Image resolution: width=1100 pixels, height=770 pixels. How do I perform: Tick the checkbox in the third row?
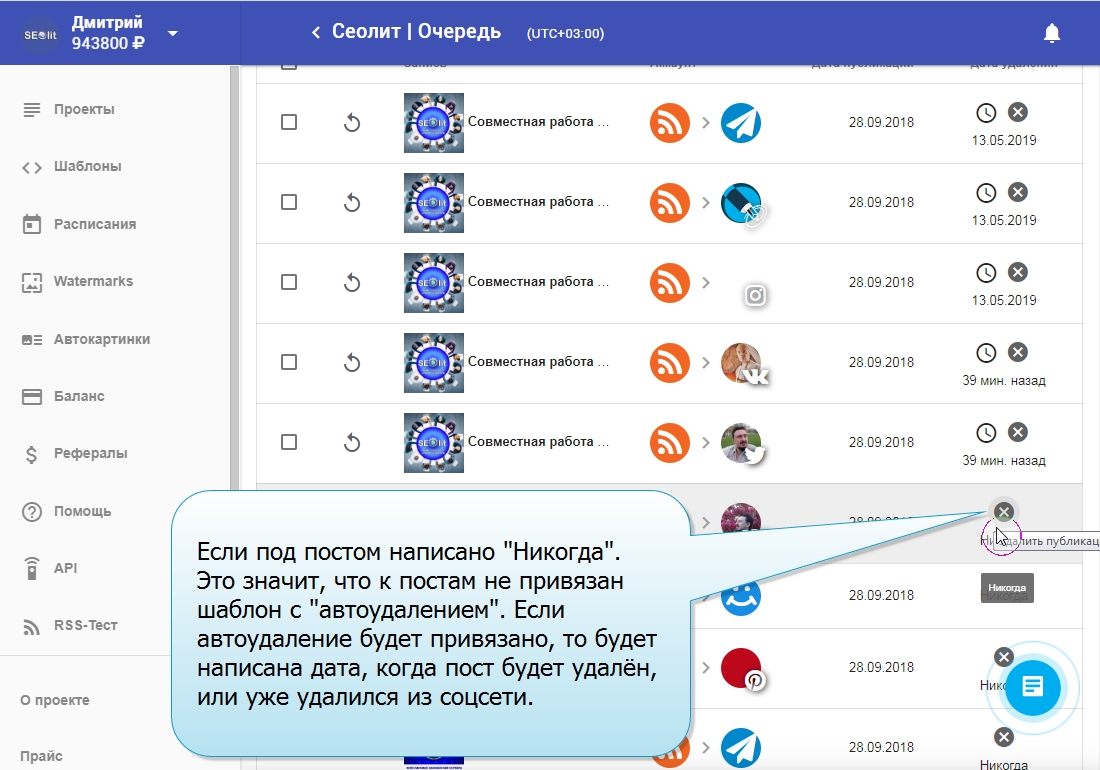pos(289,282)
